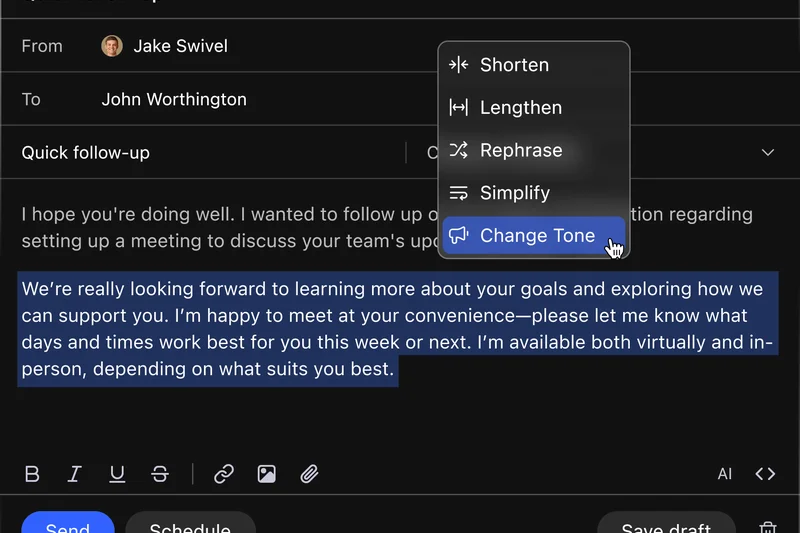The height and width of the screenshot is (533, 800).
Task: Click the Quick follow-up subject field
Action: pos(200,153)
